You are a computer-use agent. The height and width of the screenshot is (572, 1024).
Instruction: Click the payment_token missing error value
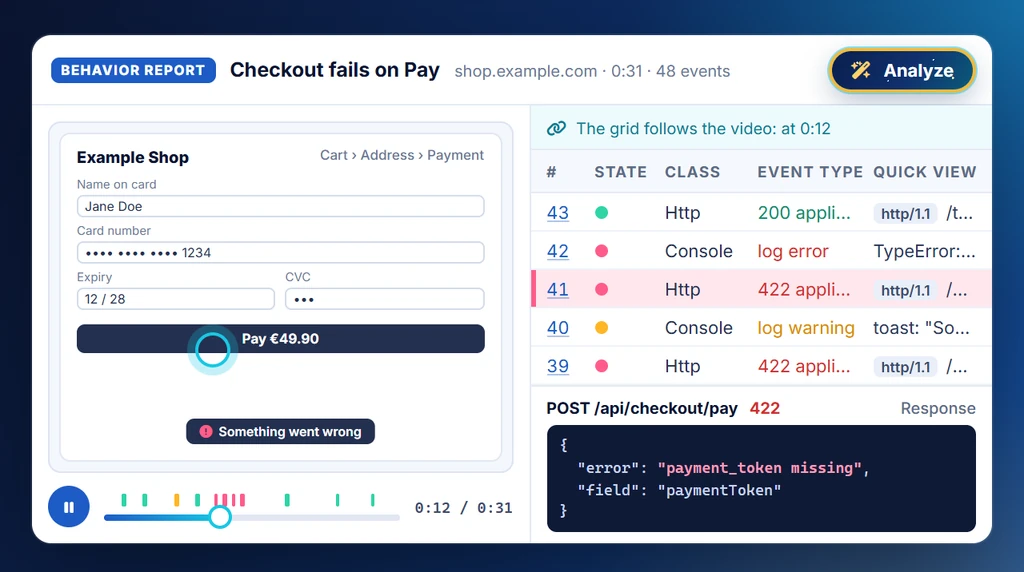[x=760, y=468]
